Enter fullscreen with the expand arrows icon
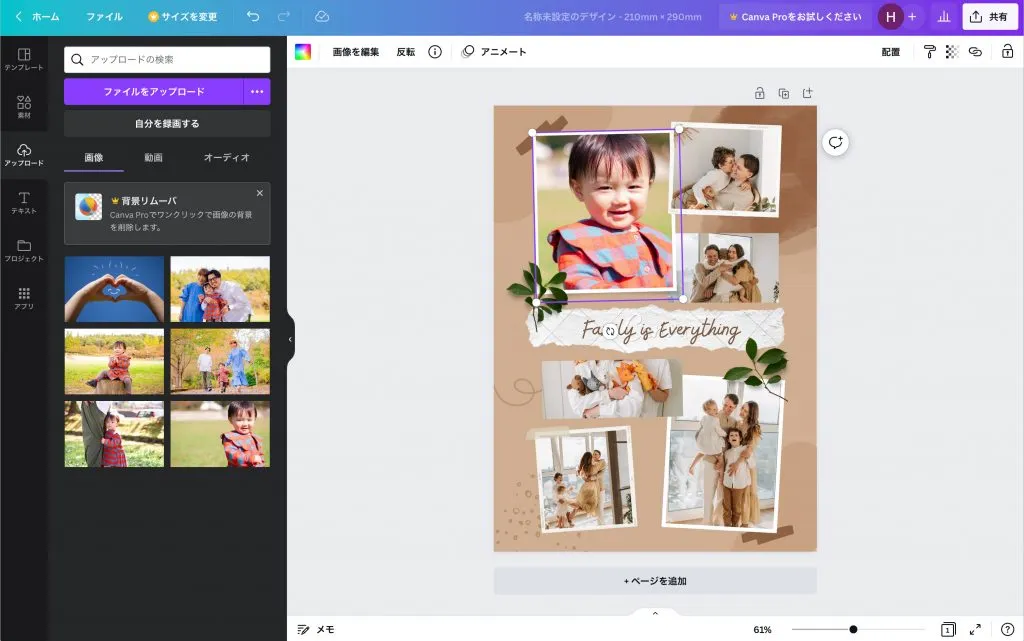 click(975, 629)
